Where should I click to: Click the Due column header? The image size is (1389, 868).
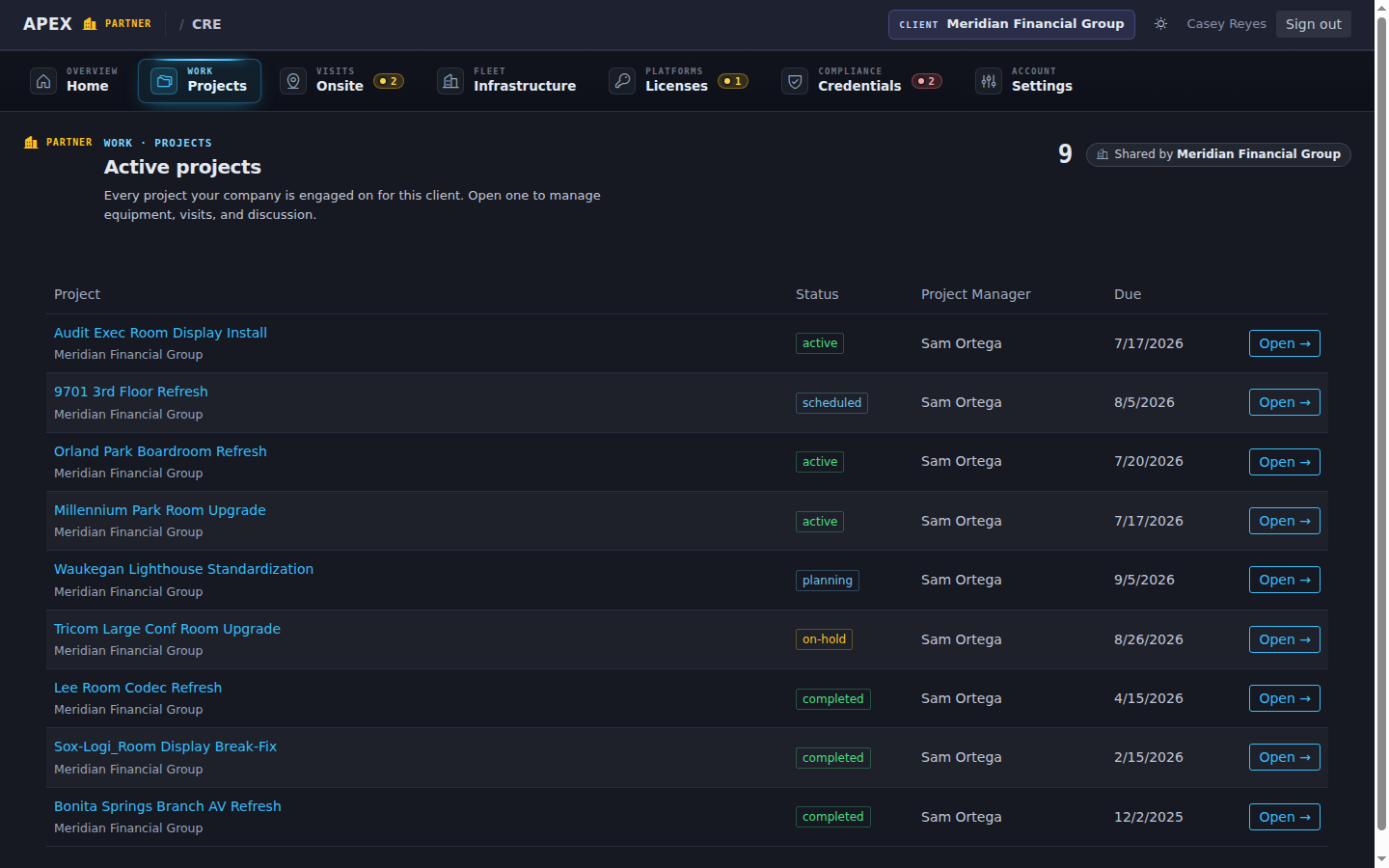[1128, 294]
